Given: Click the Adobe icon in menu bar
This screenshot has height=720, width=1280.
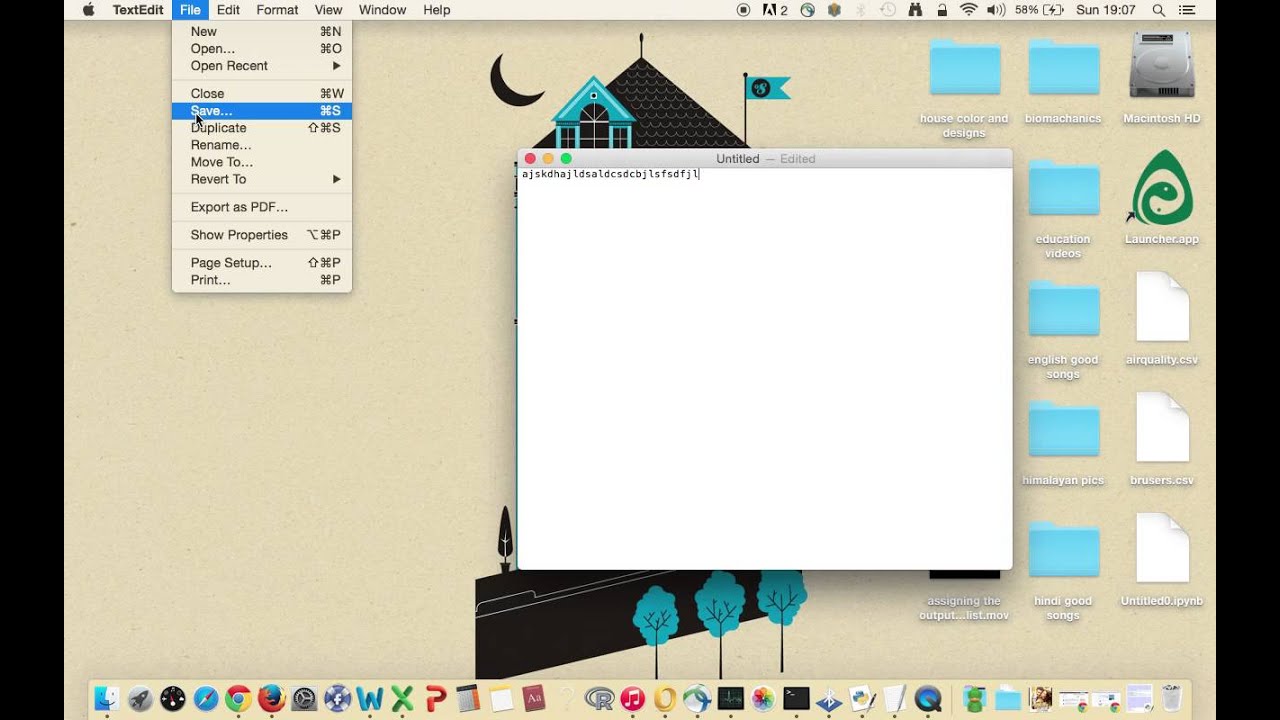Looking at the screenshot, I should (775, 10).
